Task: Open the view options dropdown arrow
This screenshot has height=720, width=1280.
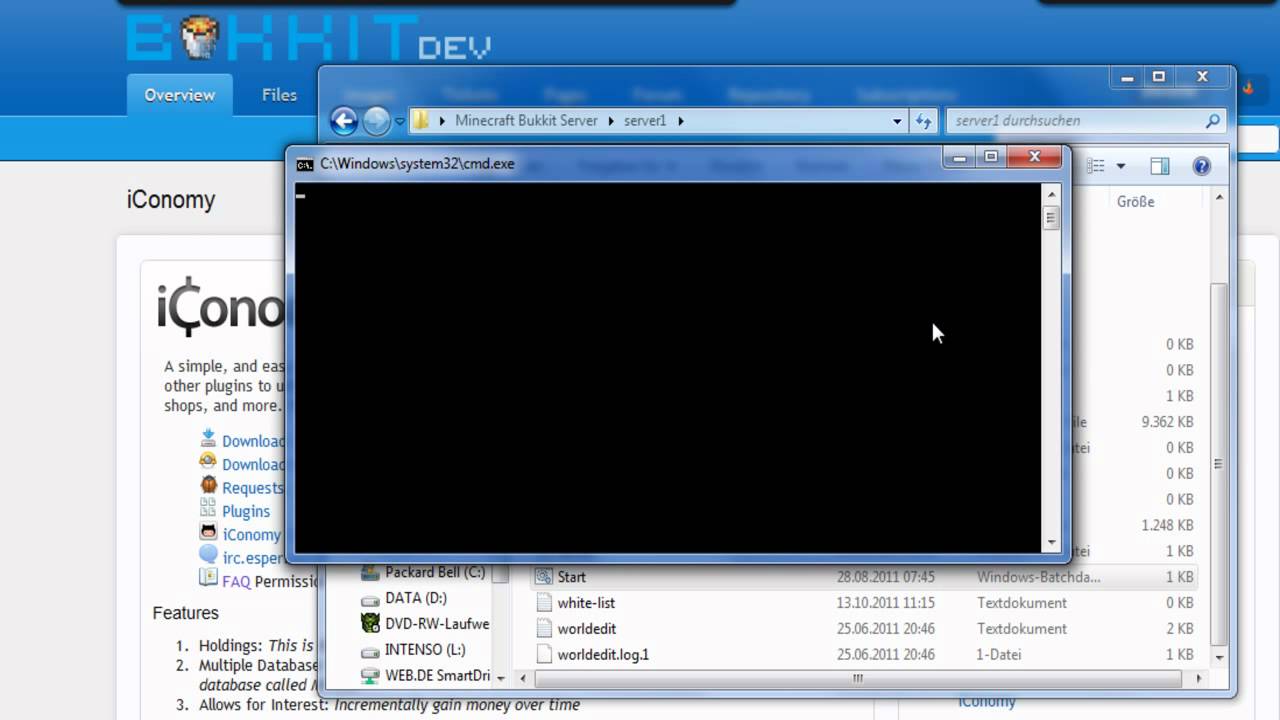Action: [x=1121, y=166]
